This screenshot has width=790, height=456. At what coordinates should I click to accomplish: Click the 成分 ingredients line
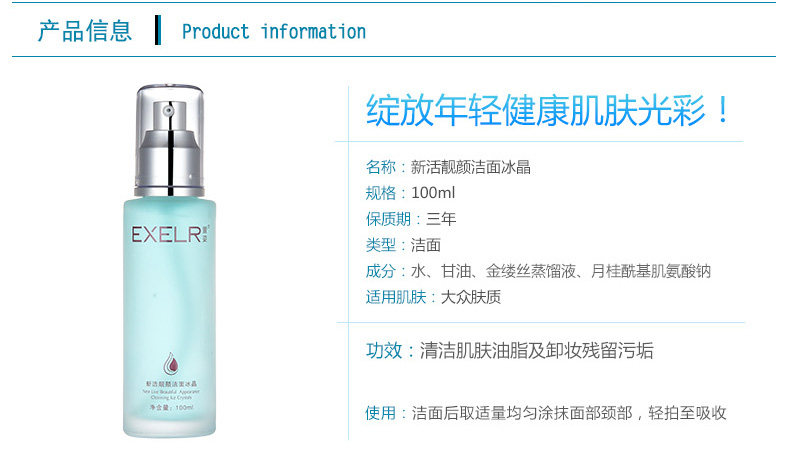click(x=538, y=272)
